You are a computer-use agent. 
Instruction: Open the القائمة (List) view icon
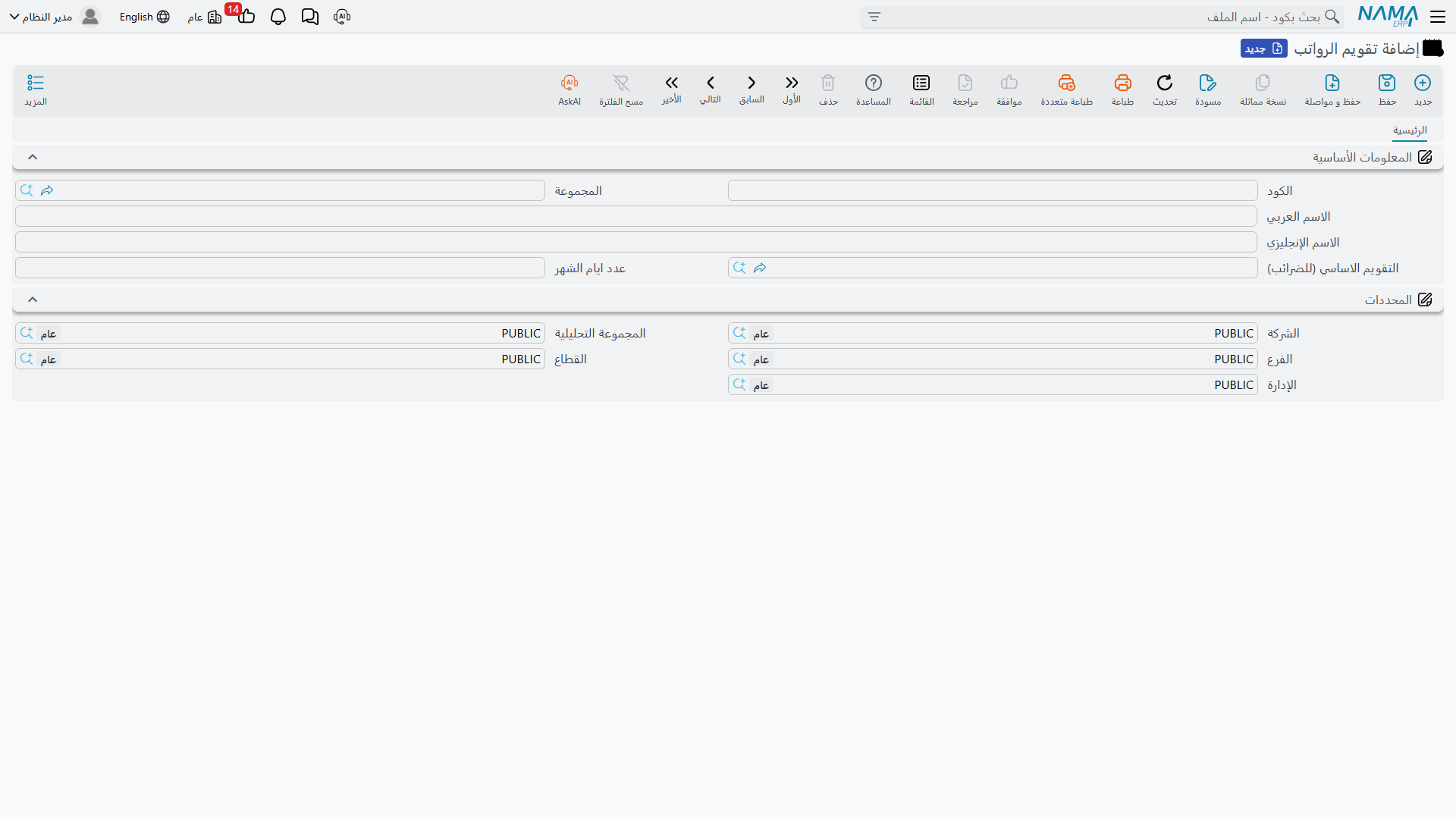[921, 83]
